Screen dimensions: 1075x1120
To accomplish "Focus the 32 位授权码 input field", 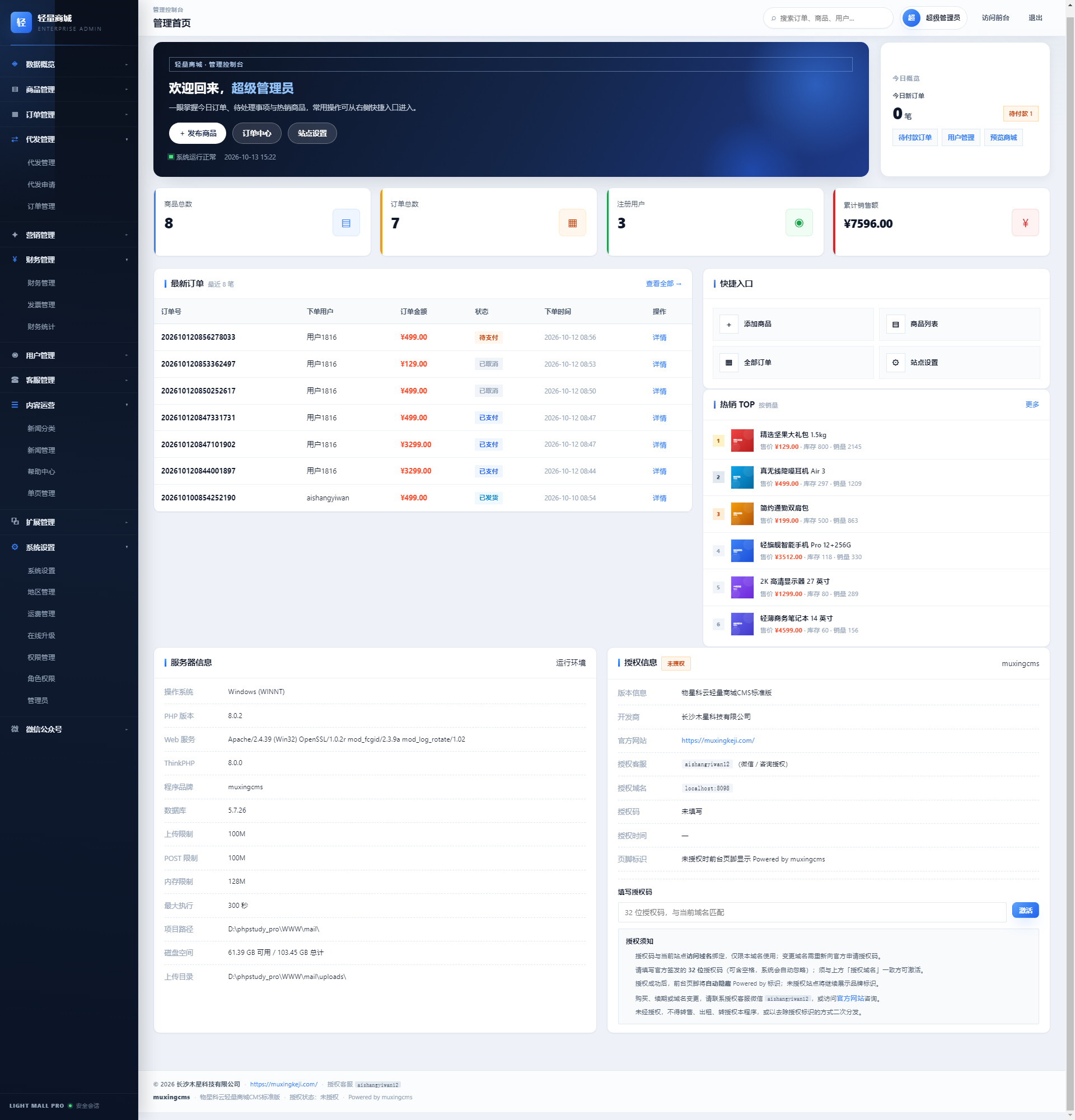I will (812, 912).
